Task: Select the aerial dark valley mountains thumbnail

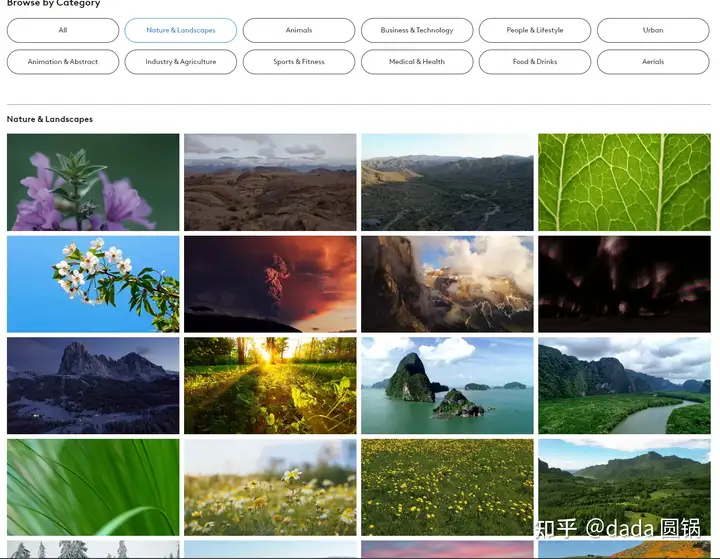Action: (x=447, y=182)
